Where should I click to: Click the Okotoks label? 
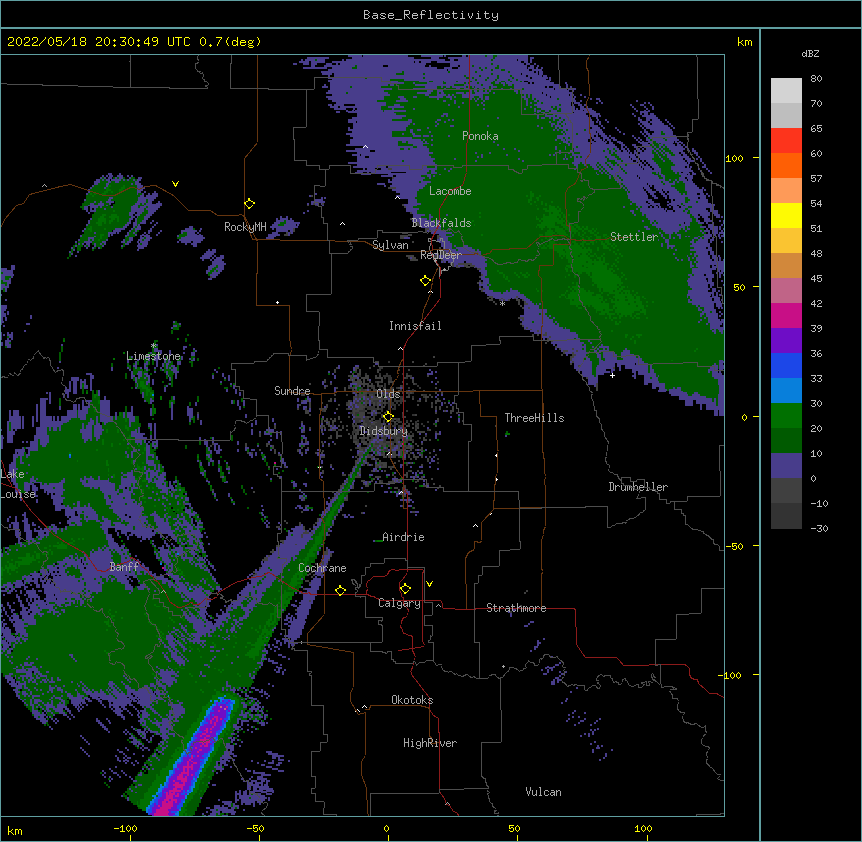(412, 700)
